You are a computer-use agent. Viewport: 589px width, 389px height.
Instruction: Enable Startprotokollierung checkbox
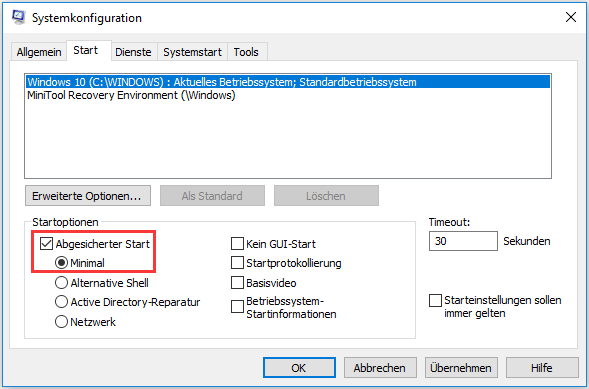coord(237,263)
